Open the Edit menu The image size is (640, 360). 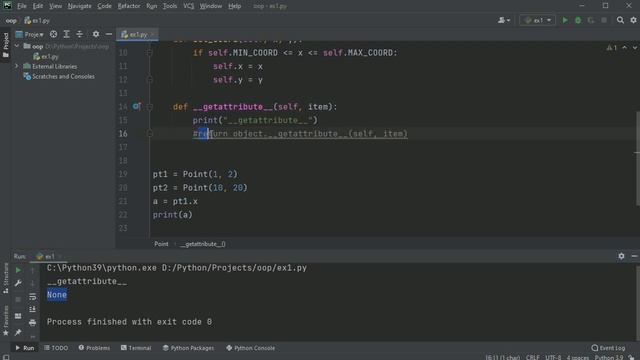(x=38, y=6)
